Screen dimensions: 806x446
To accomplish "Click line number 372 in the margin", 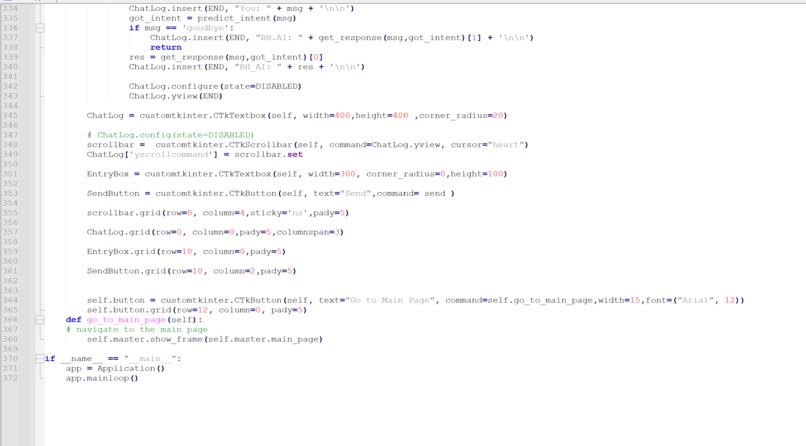I will pos(10,378).
